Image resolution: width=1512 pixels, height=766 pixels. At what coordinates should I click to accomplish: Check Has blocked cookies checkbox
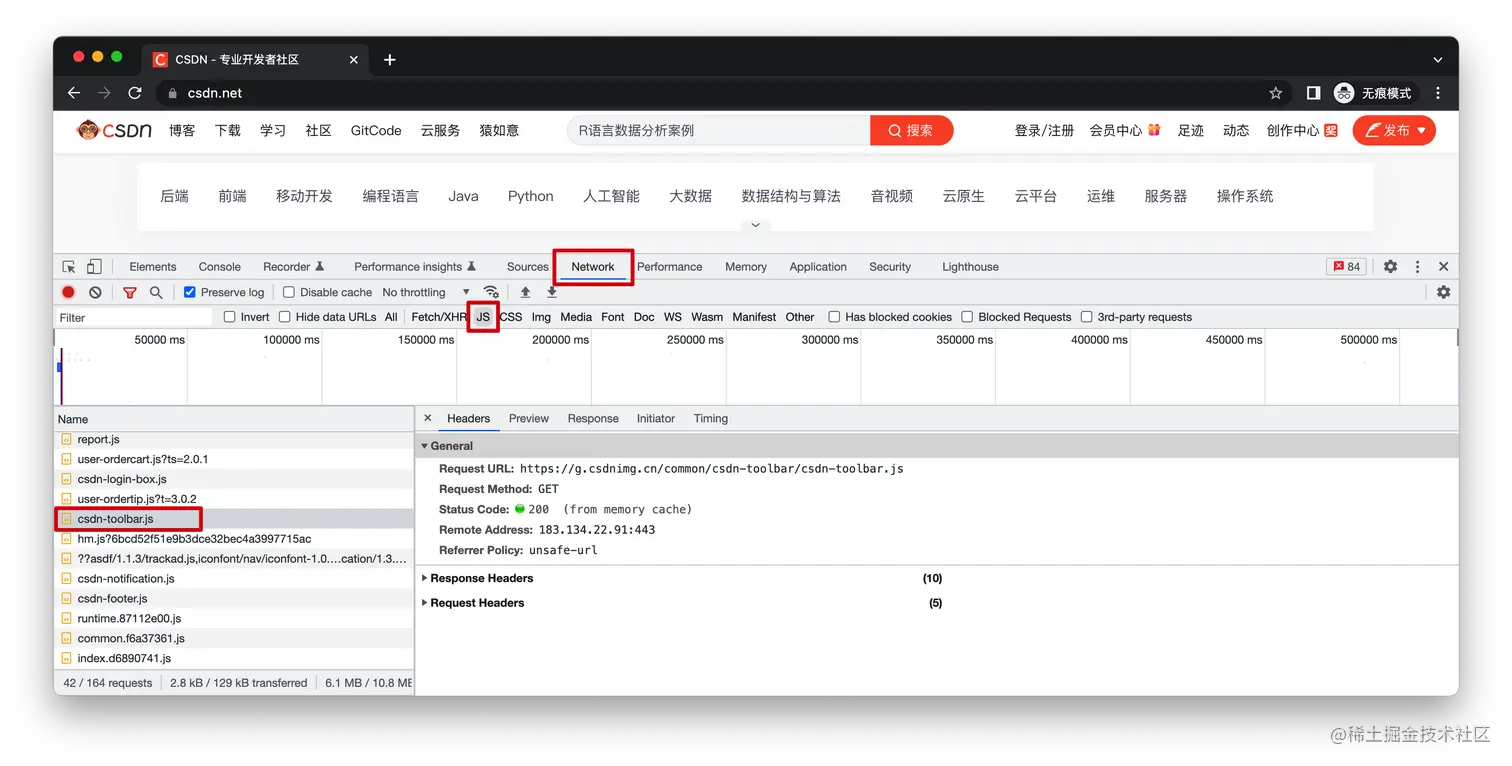click(x=834, y=317)
